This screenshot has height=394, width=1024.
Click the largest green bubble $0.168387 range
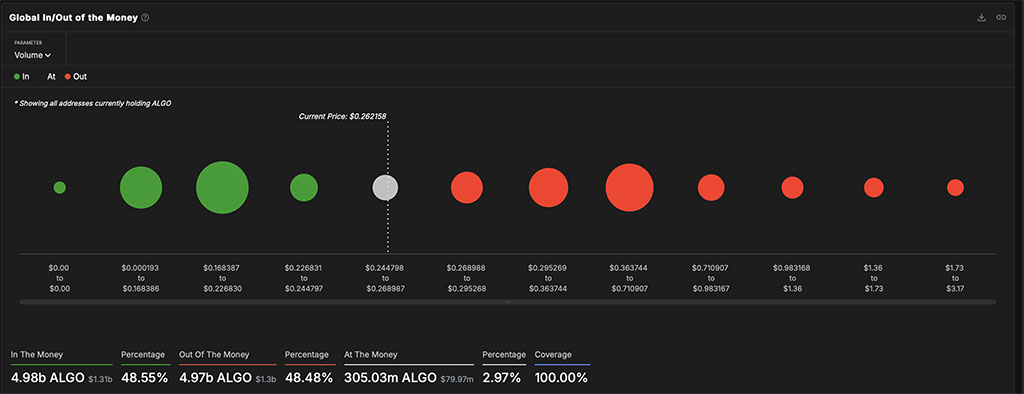click(222, 188)
